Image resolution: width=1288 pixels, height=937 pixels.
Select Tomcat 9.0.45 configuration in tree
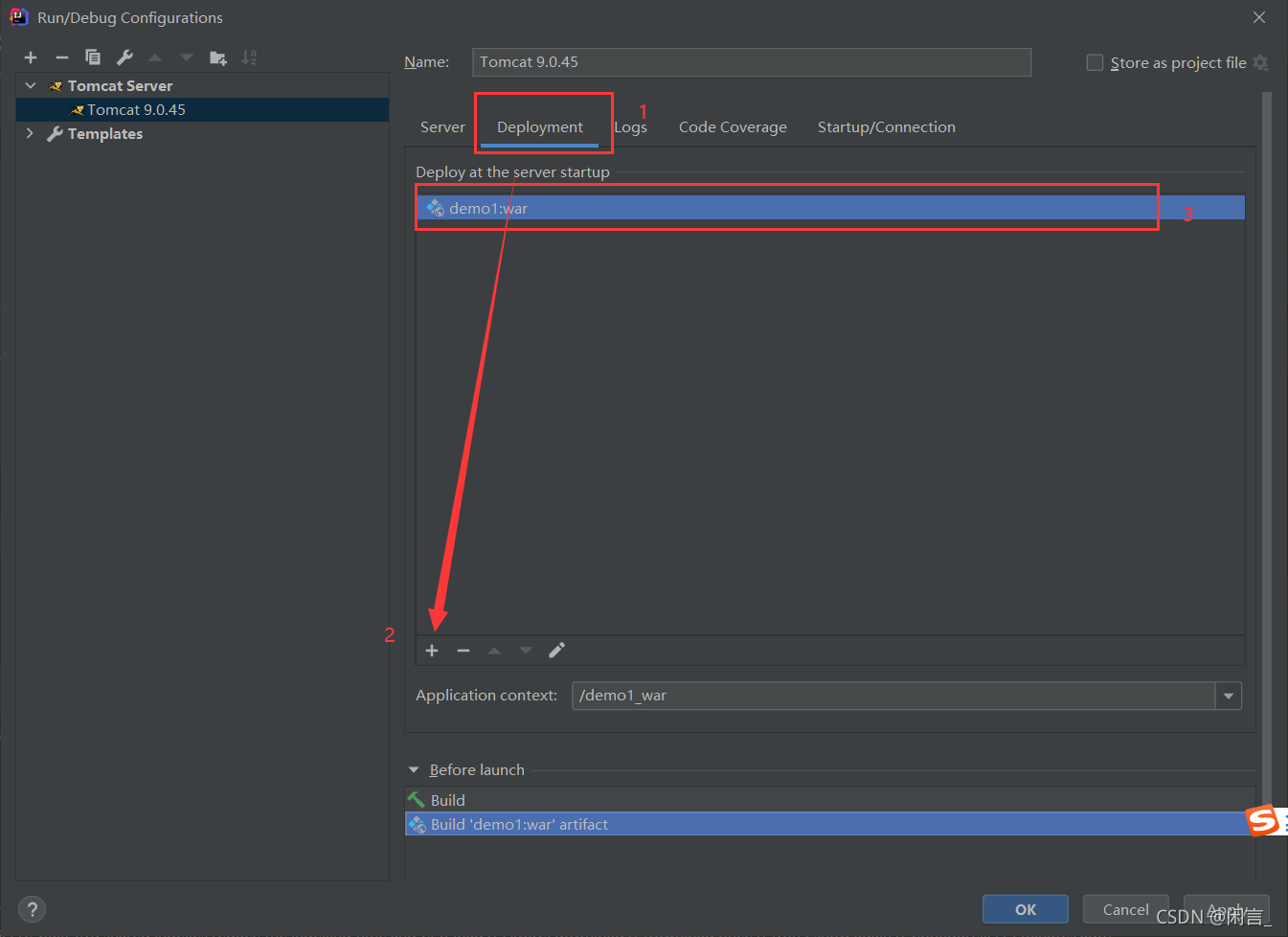tap(202, 109)
